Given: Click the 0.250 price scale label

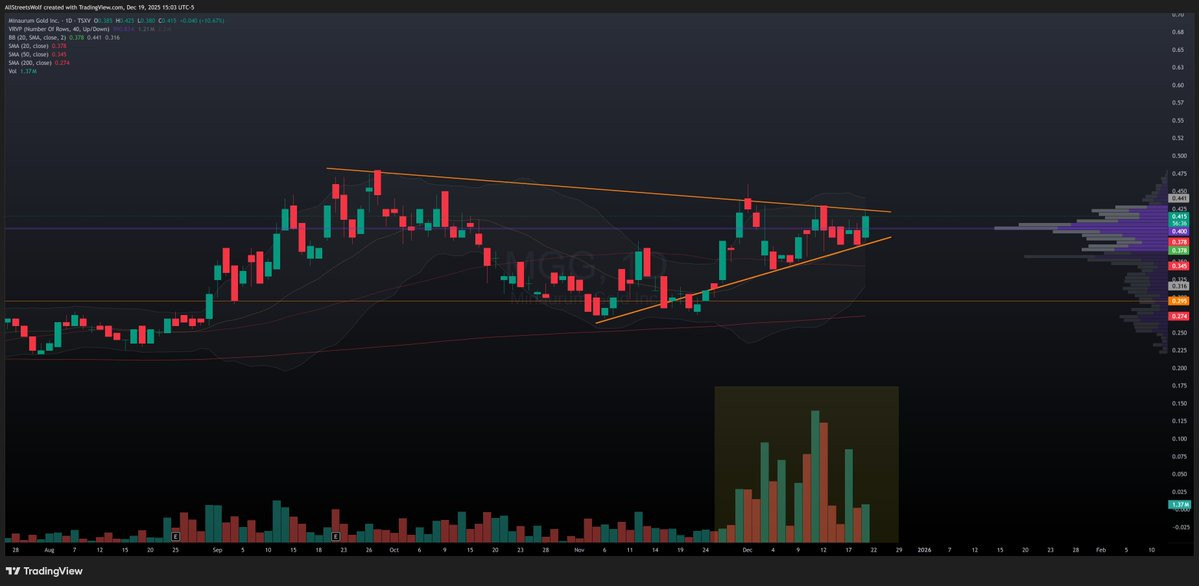Looking at the screenshot, I should point(1178,332).
